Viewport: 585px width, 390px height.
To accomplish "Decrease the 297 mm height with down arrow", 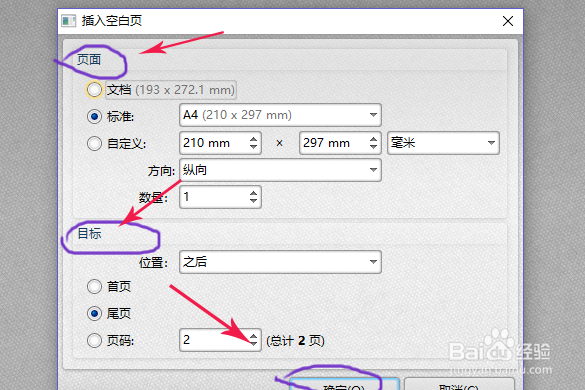I will 373,147.
